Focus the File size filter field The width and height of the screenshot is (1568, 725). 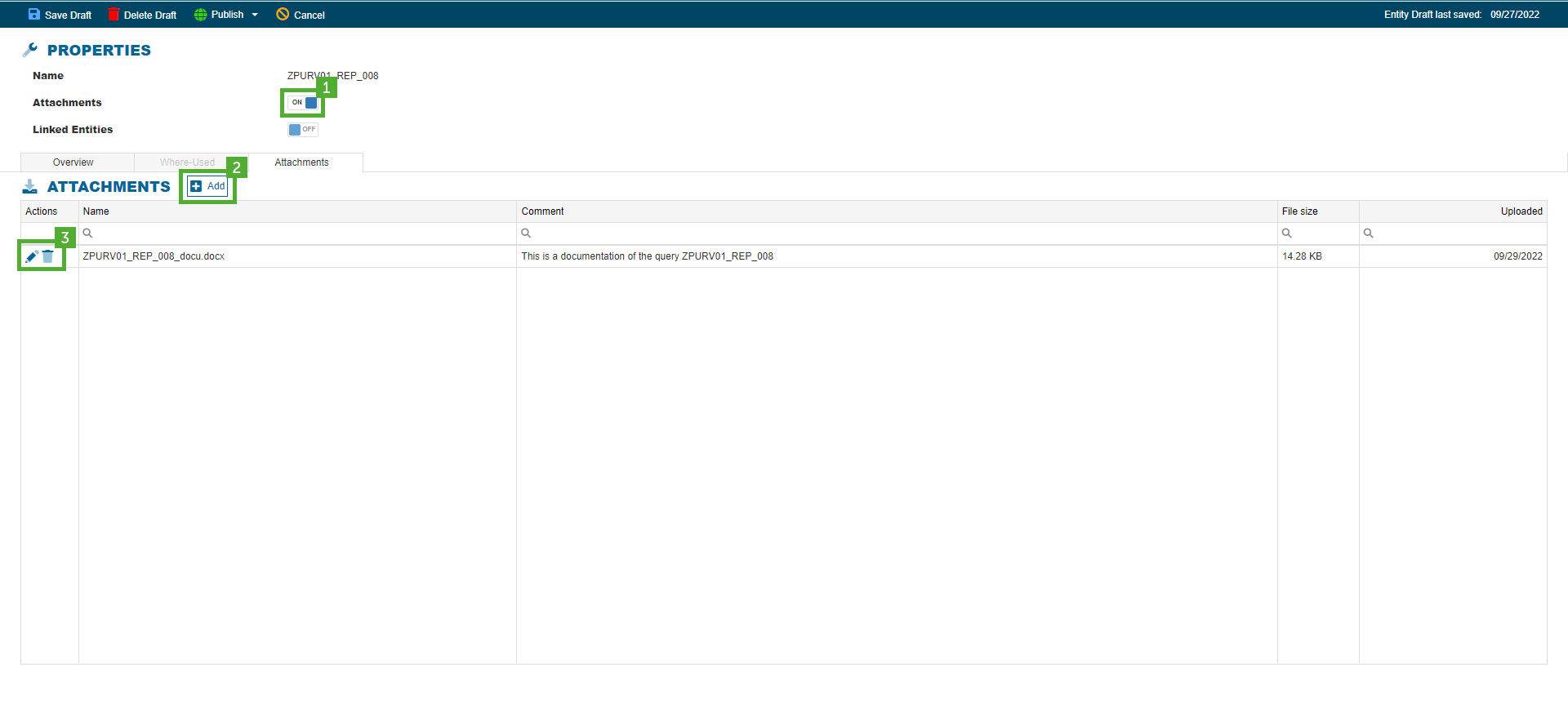coord(1323,234)
